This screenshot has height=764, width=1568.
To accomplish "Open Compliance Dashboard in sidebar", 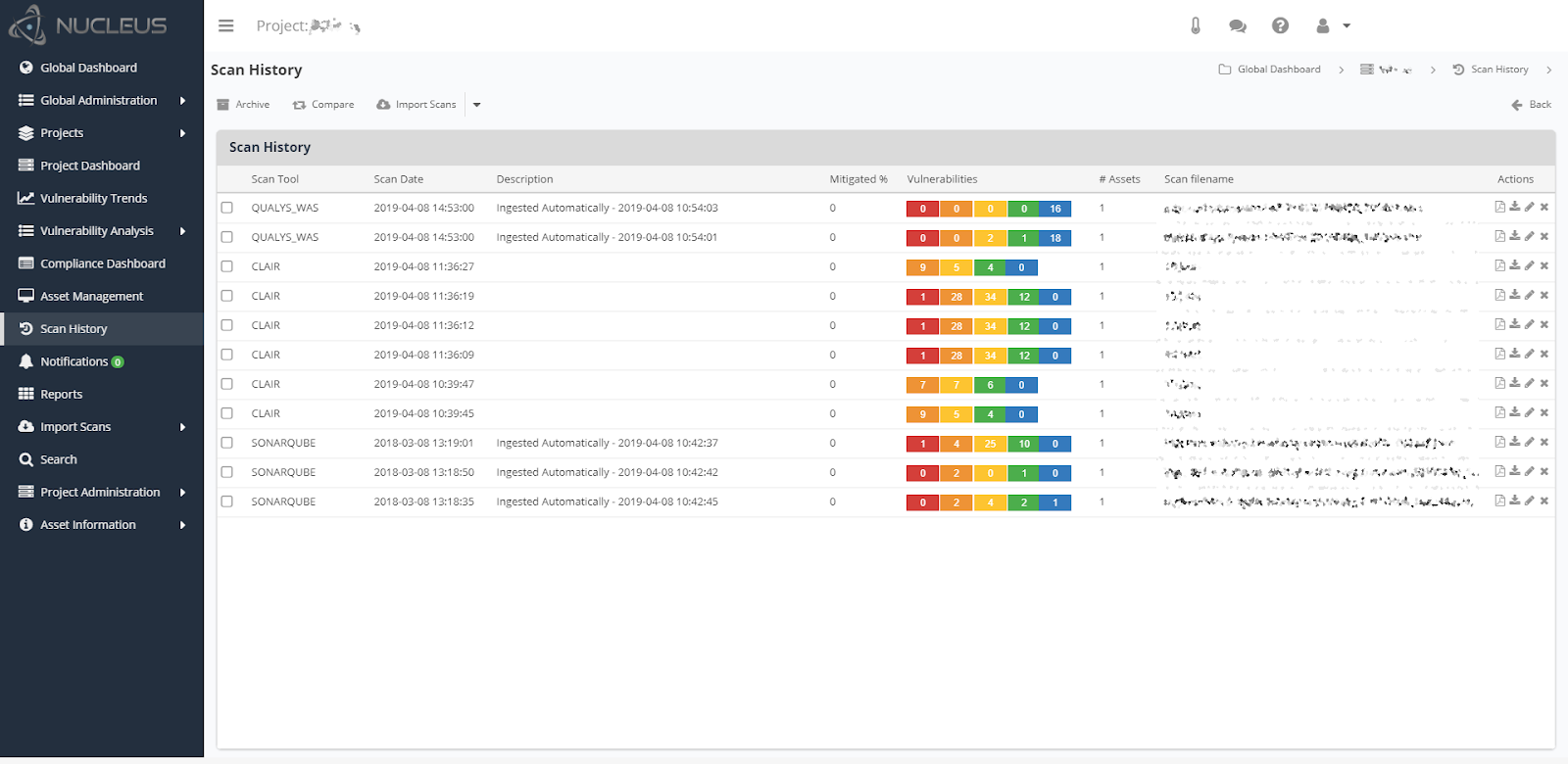I will [102, 263].
